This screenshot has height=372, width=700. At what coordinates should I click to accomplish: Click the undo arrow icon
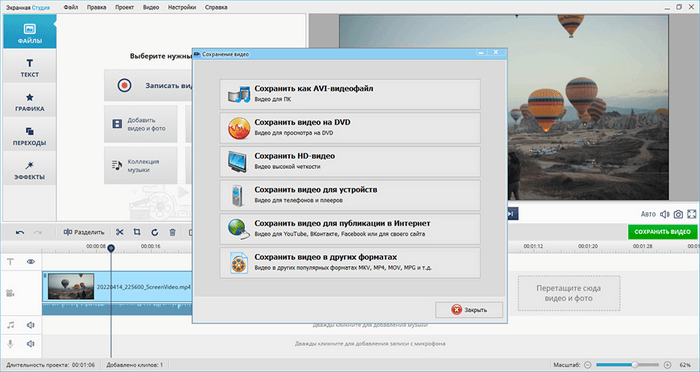(20, 232)
